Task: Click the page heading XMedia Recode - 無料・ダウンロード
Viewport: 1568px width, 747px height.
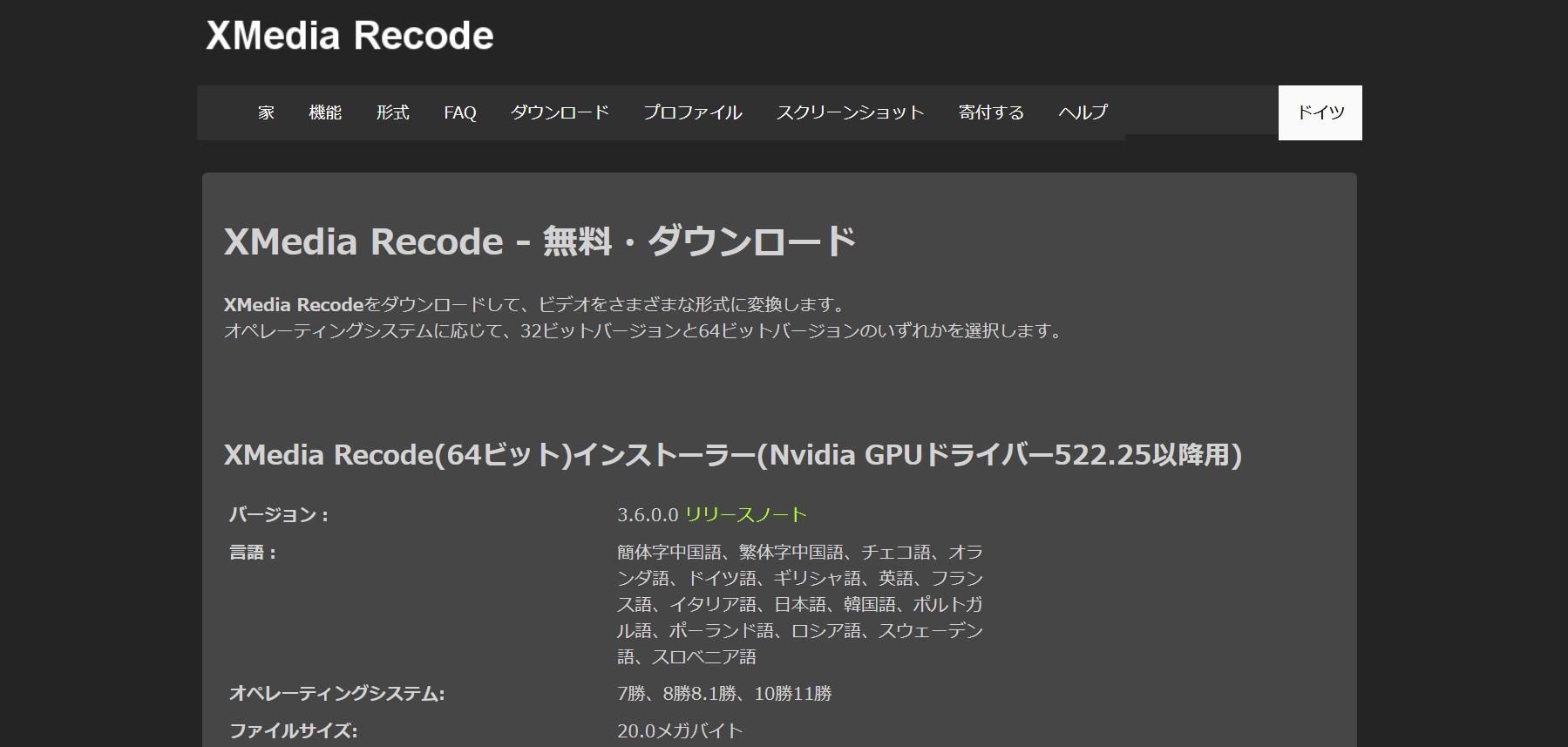Action: click(x=540, y=241)
